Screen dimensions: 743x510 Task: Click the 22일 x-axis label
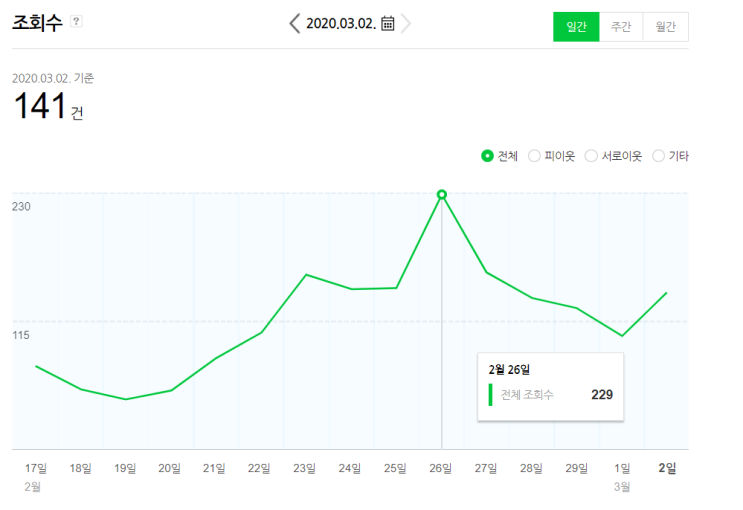tap(259, 468)
